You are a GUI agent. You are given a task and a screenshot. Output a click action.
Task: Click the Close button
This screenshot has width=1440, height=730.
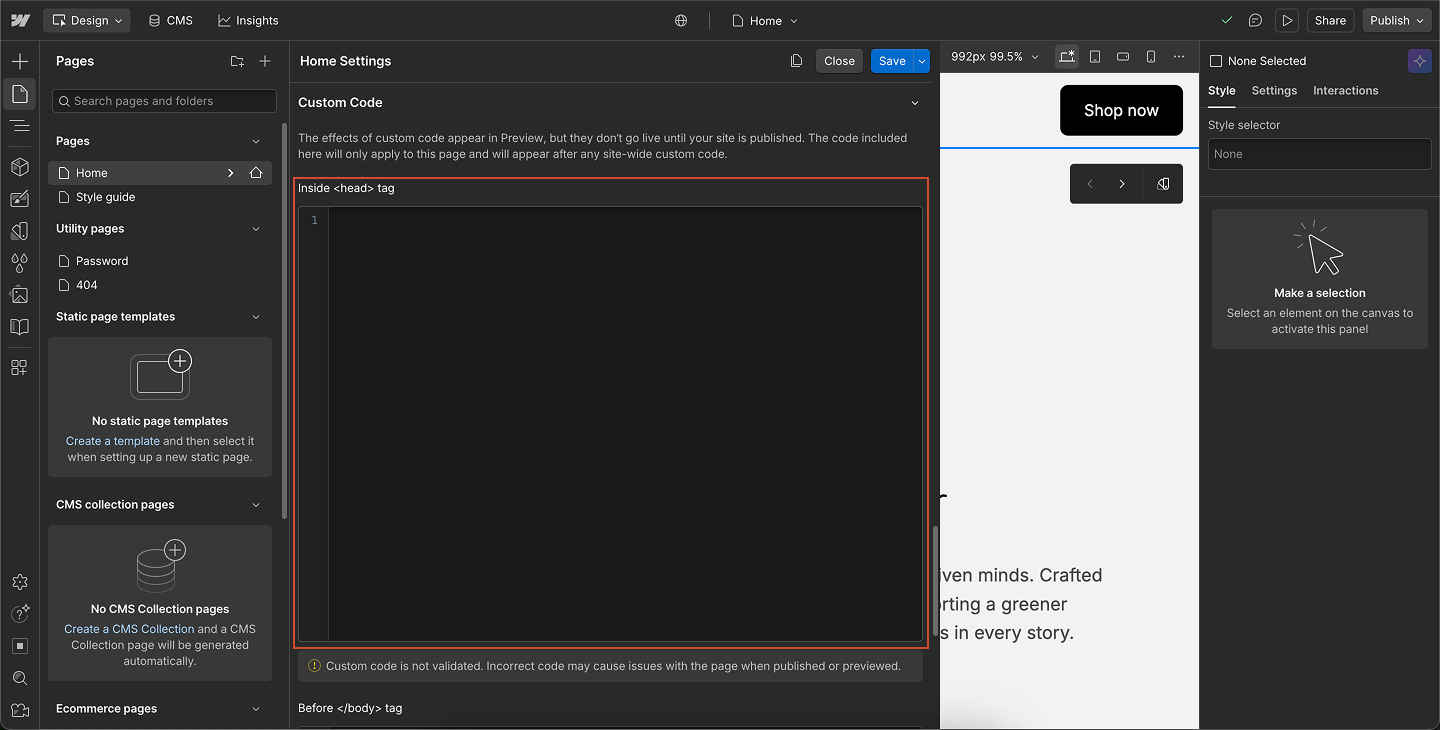(839, 61)
